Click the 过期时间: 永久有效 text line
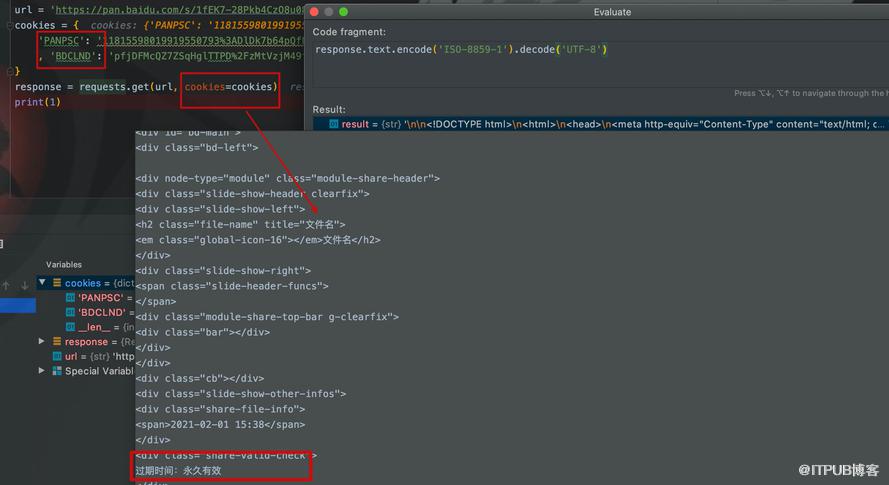The height and width of the screenshot is (485, 889). [178, 470]
